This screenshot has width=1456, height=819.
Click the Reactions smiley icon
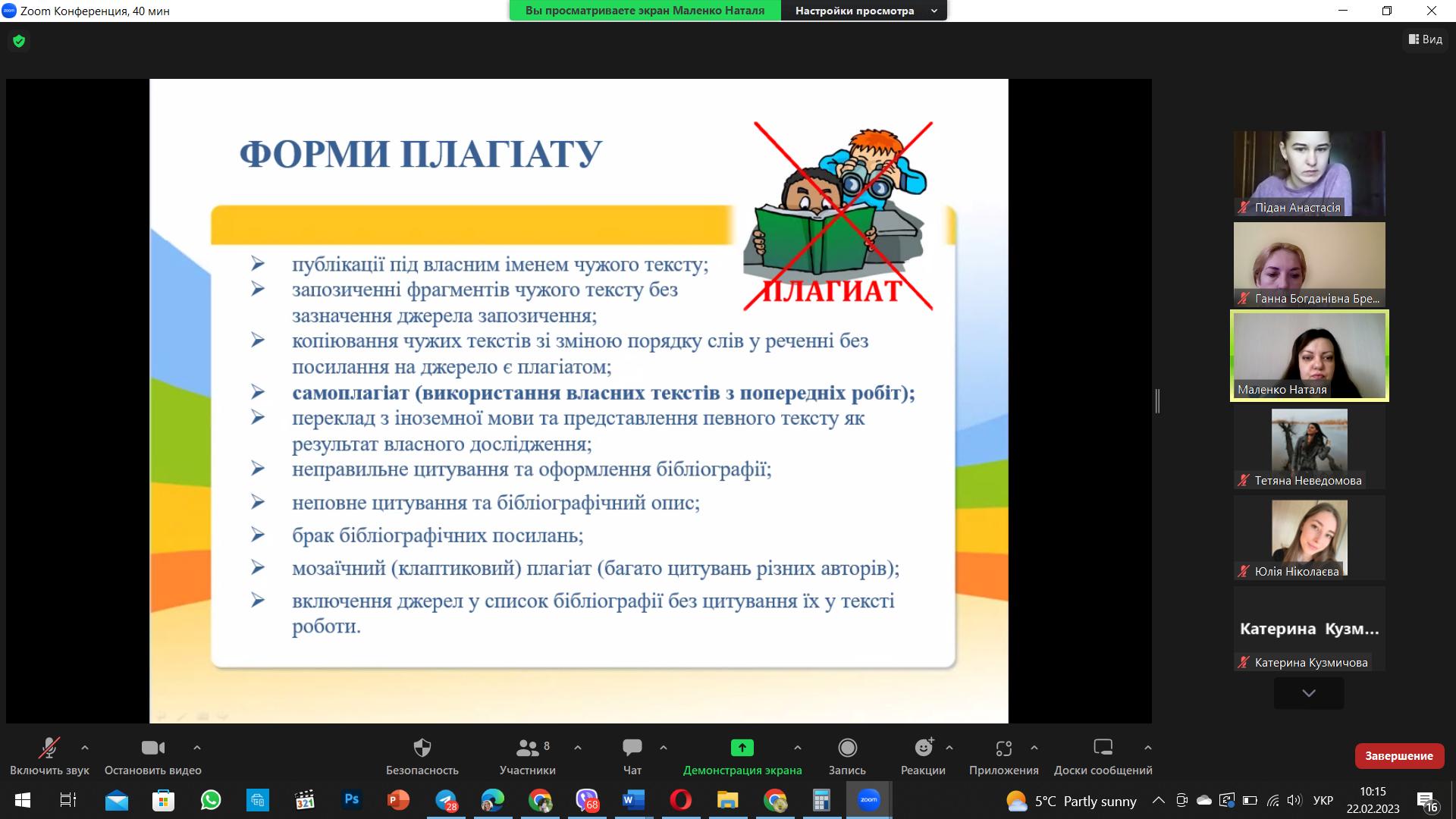click(923, 748)
